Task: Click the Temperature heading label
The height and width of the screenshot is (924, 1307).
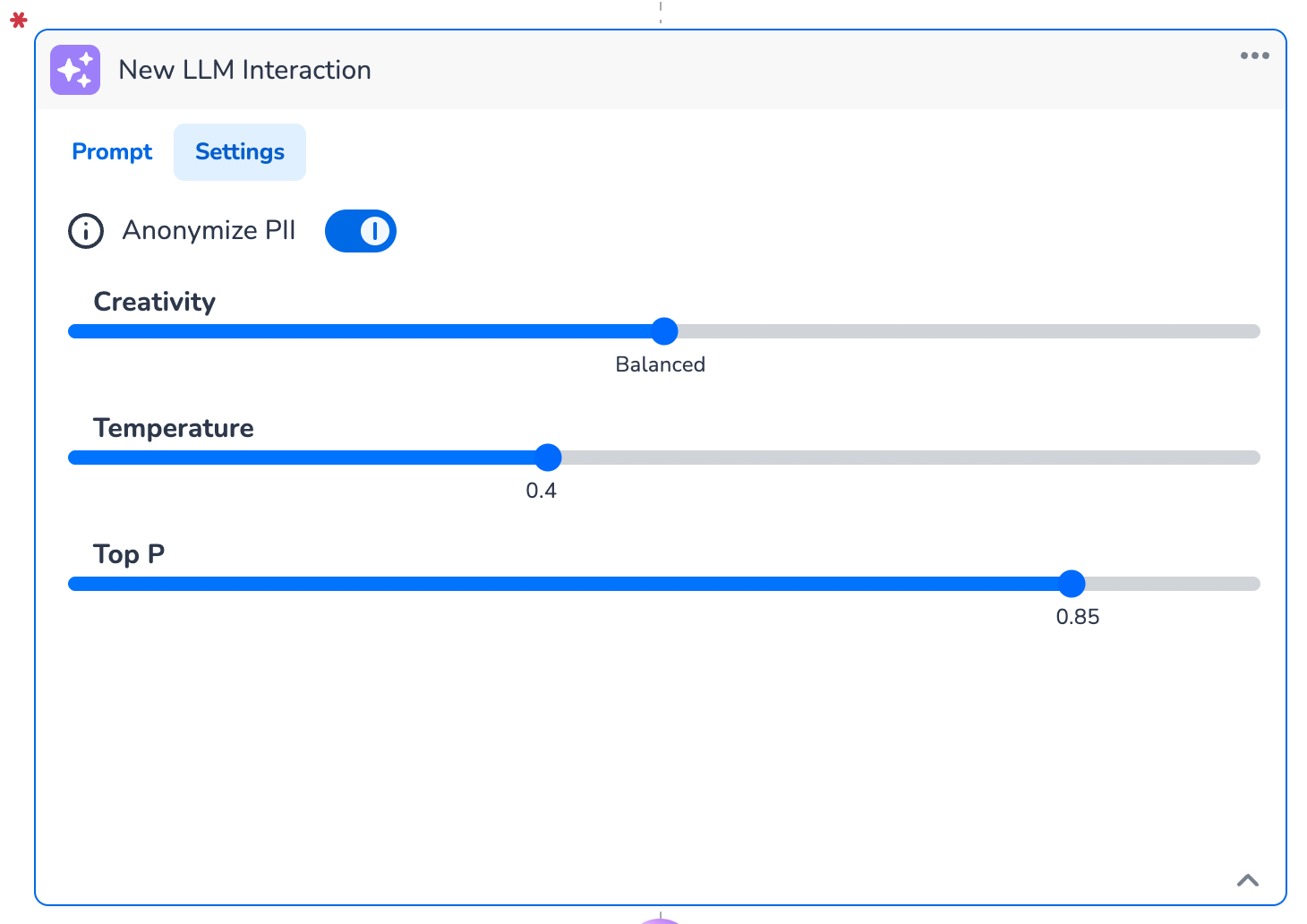Action: pyautogui.click(x=174, y=428)
